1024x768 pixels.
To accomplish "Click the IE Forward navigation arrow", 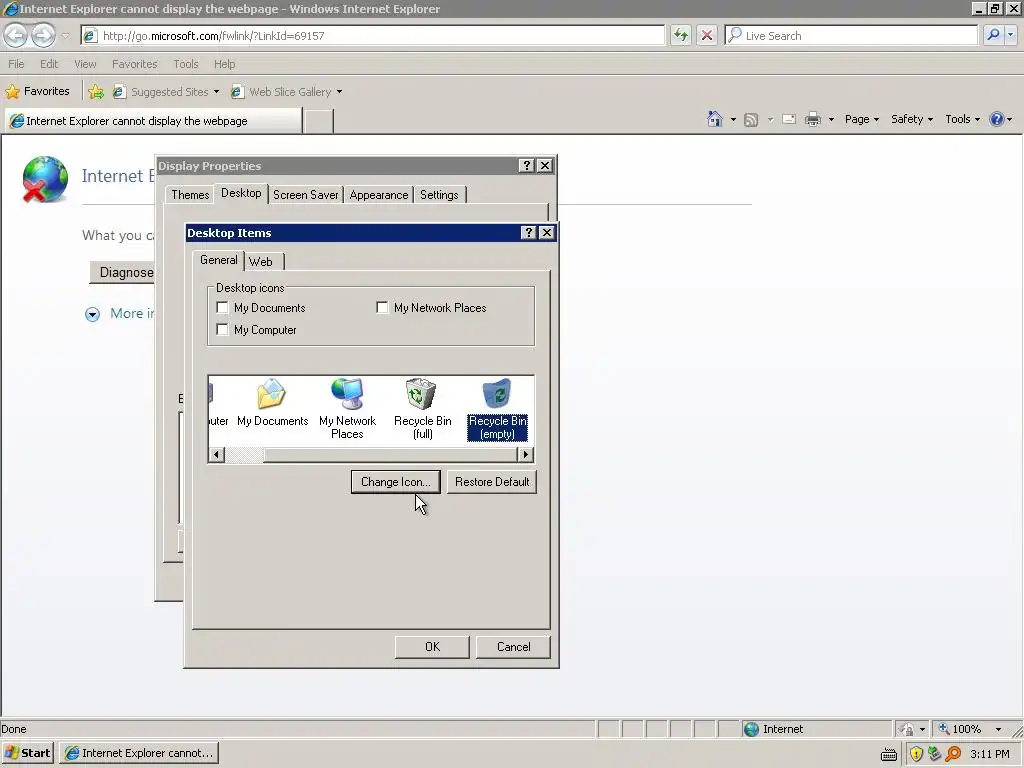I will point(43,35).
